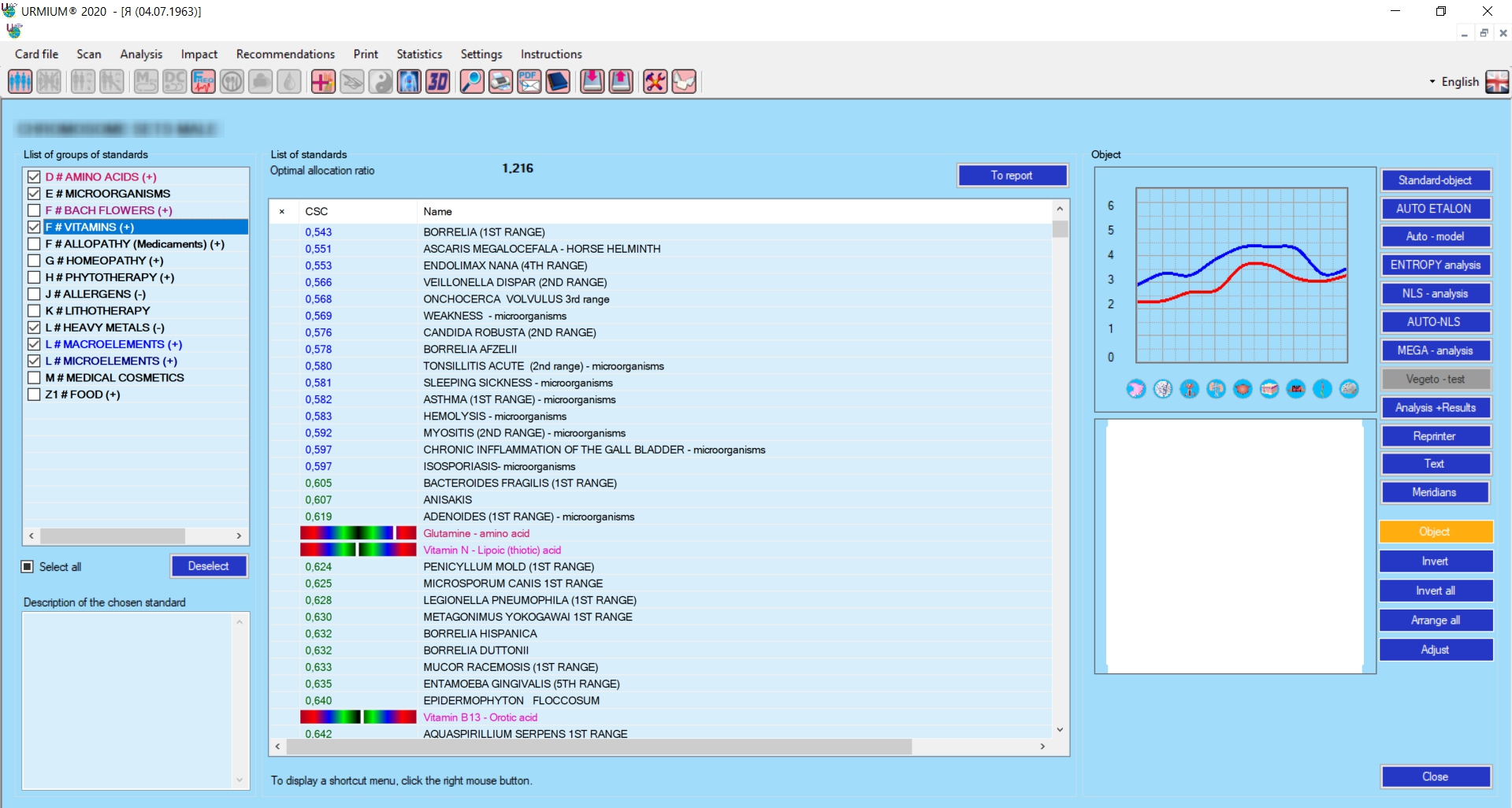Click the printer icon in toolbar
1512x808 pixels.
(x=500, y=82)
